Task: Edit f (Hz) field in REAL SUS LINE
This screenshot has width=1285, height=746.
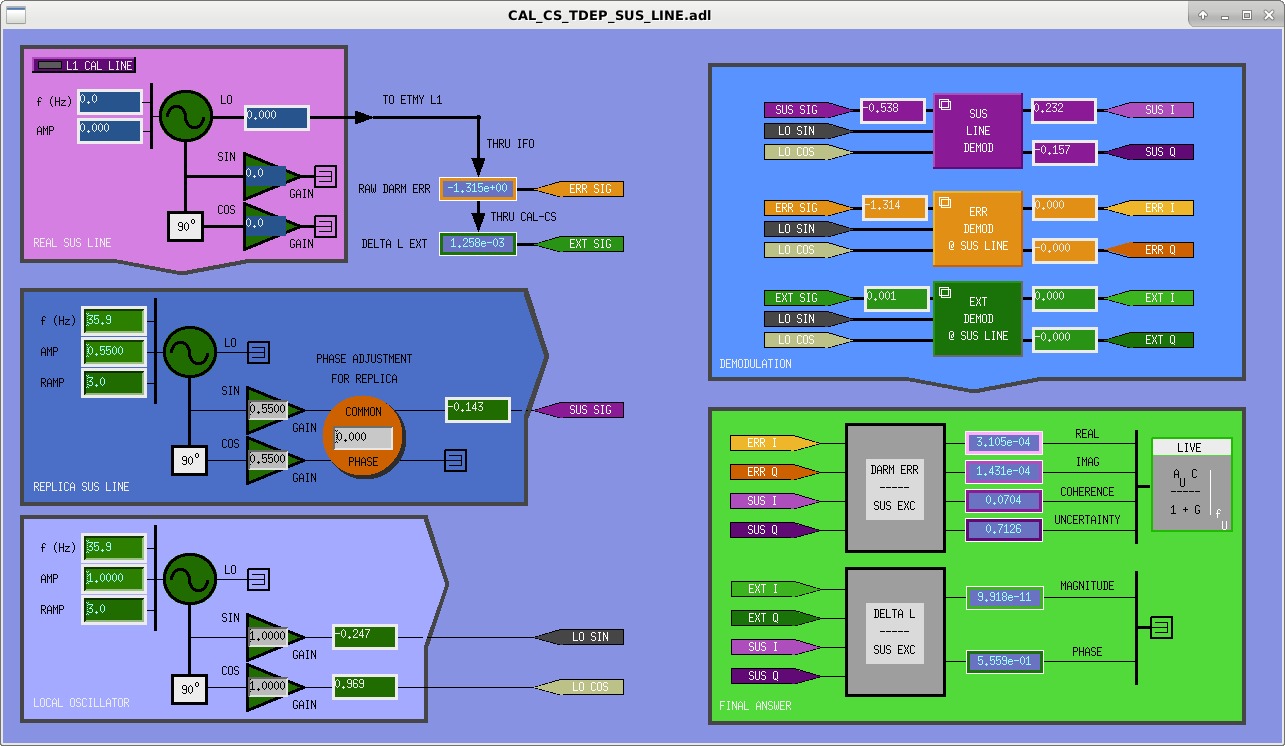Action: 109,101
